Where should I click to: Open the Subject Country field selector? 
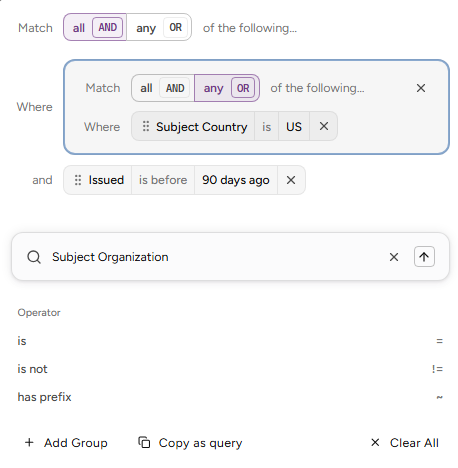[x=201, y=127]
